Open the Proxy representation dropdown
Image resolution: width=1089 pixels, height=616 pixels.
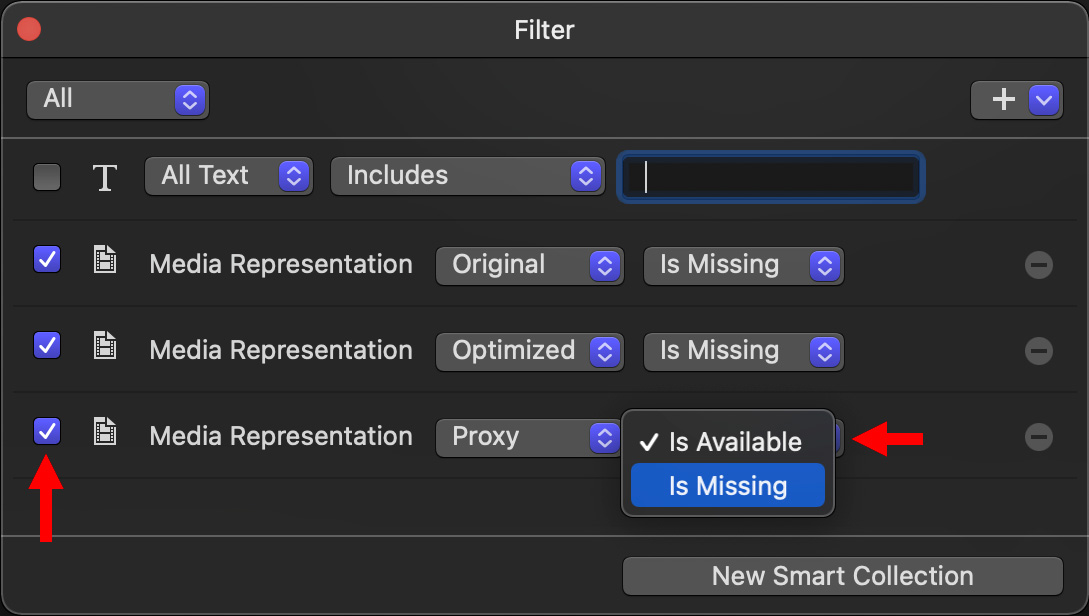tap(529, 438)
